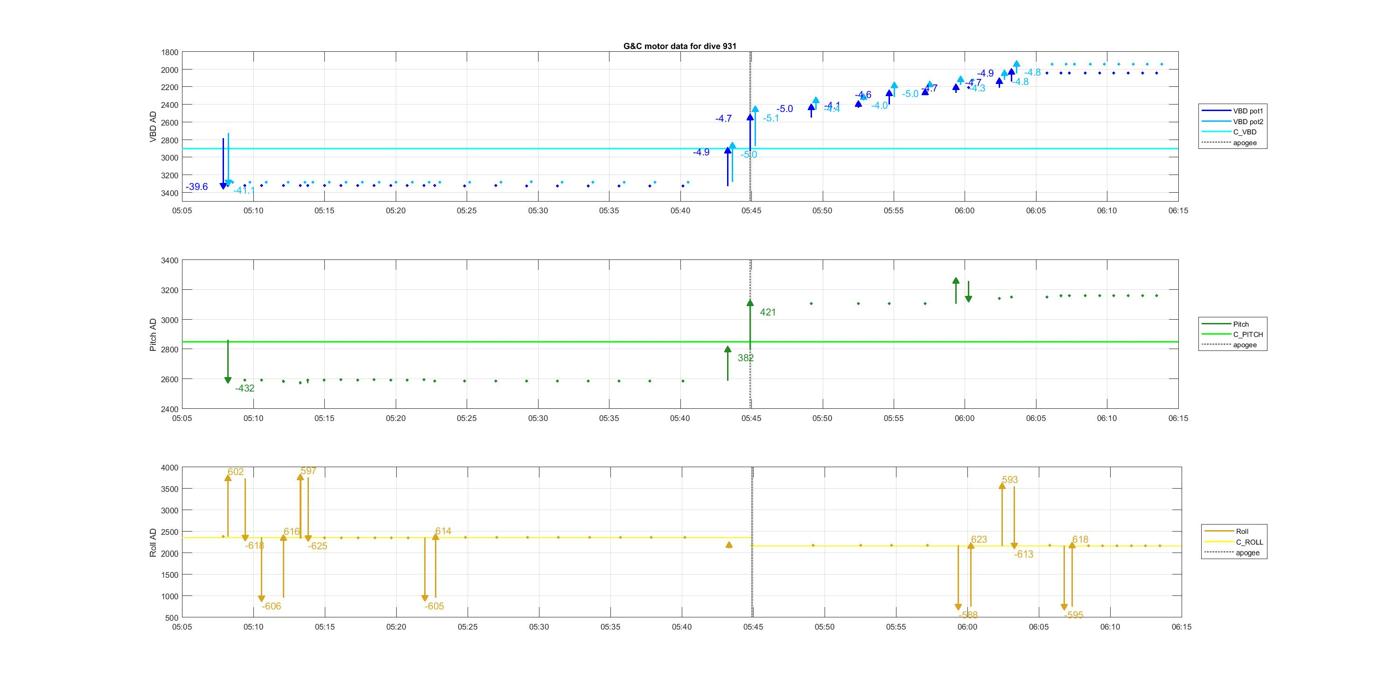
Task: Click the "-606" roll data label
Action: point(272,606)
